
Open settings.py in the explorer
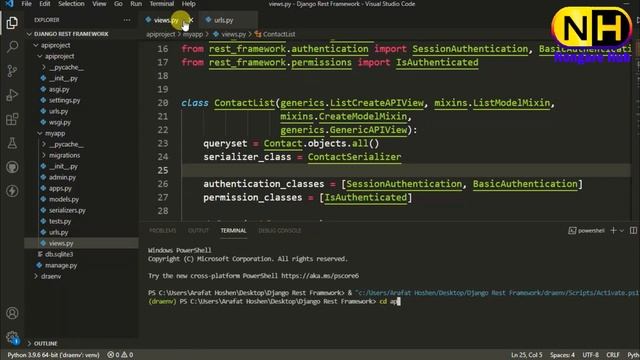coord(64,100)
